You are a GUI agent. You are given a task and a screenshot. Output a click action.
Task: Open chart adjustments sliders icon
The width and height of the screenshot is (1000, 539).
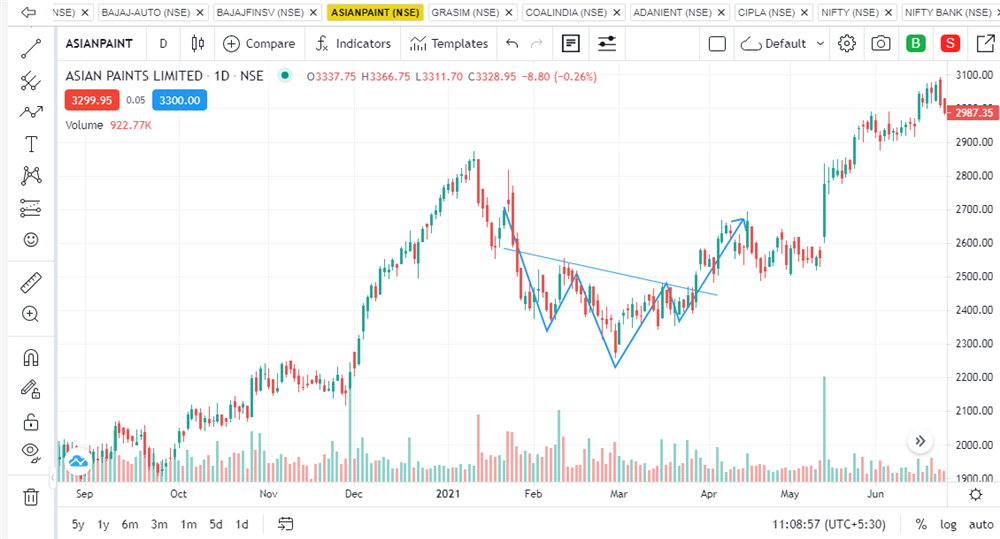607,43
